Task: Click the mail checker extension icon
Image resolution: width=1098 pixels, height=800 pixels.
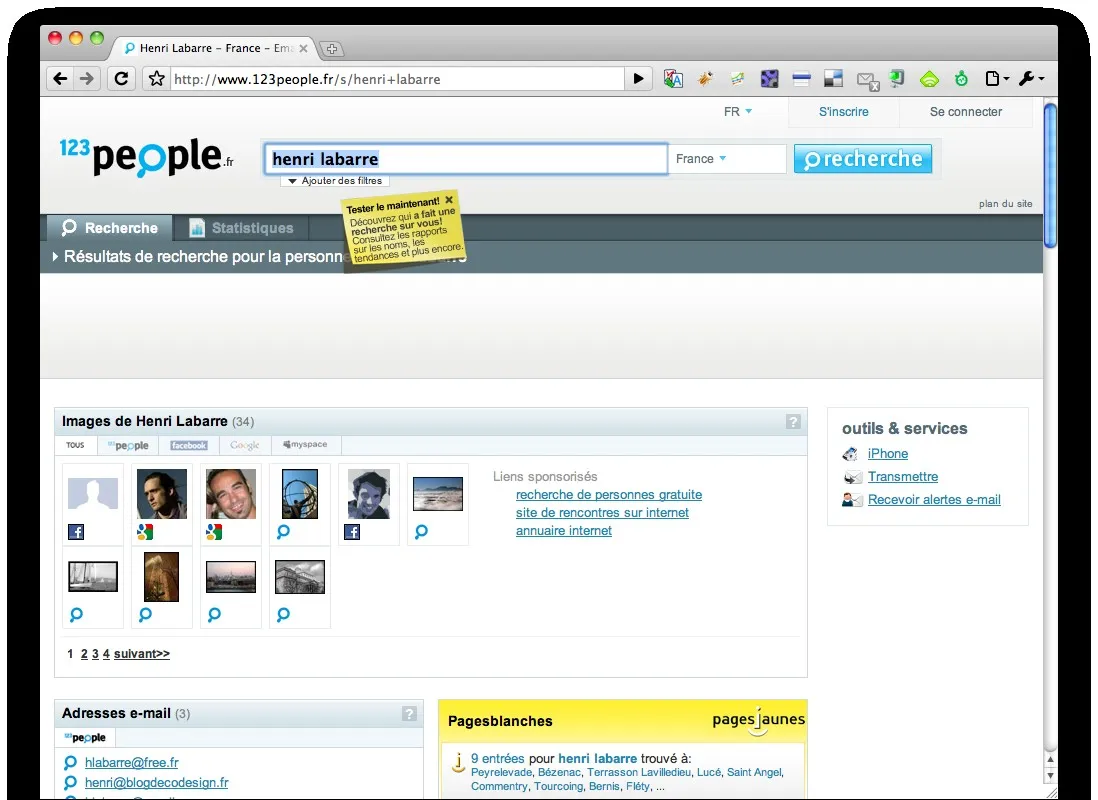Action: (868, 80)
